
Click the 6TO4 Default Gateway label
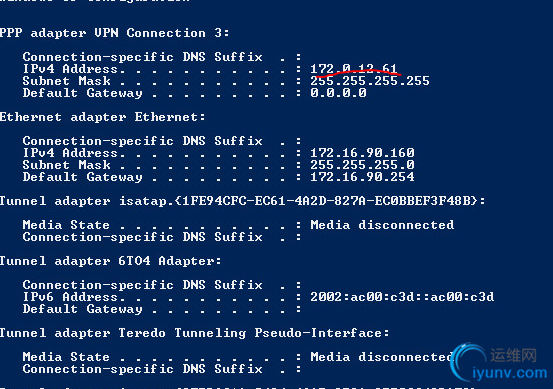[83, 309]
